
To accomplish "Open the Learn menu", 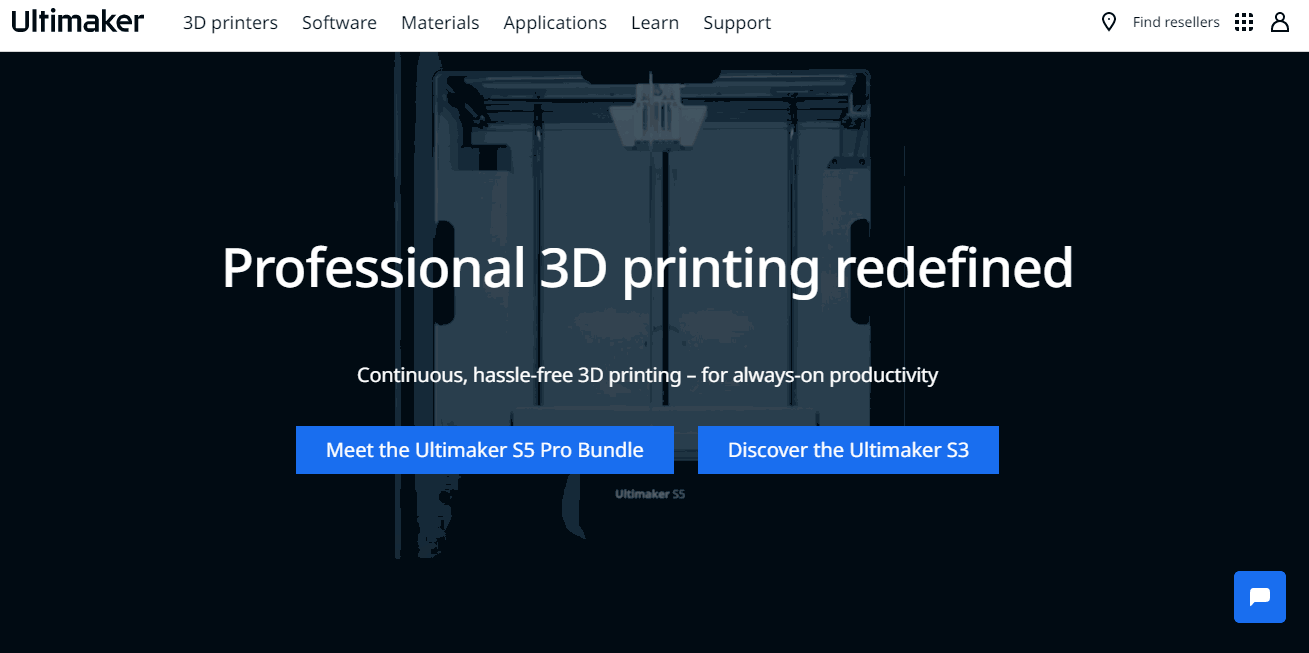I will tap(655, 22).
